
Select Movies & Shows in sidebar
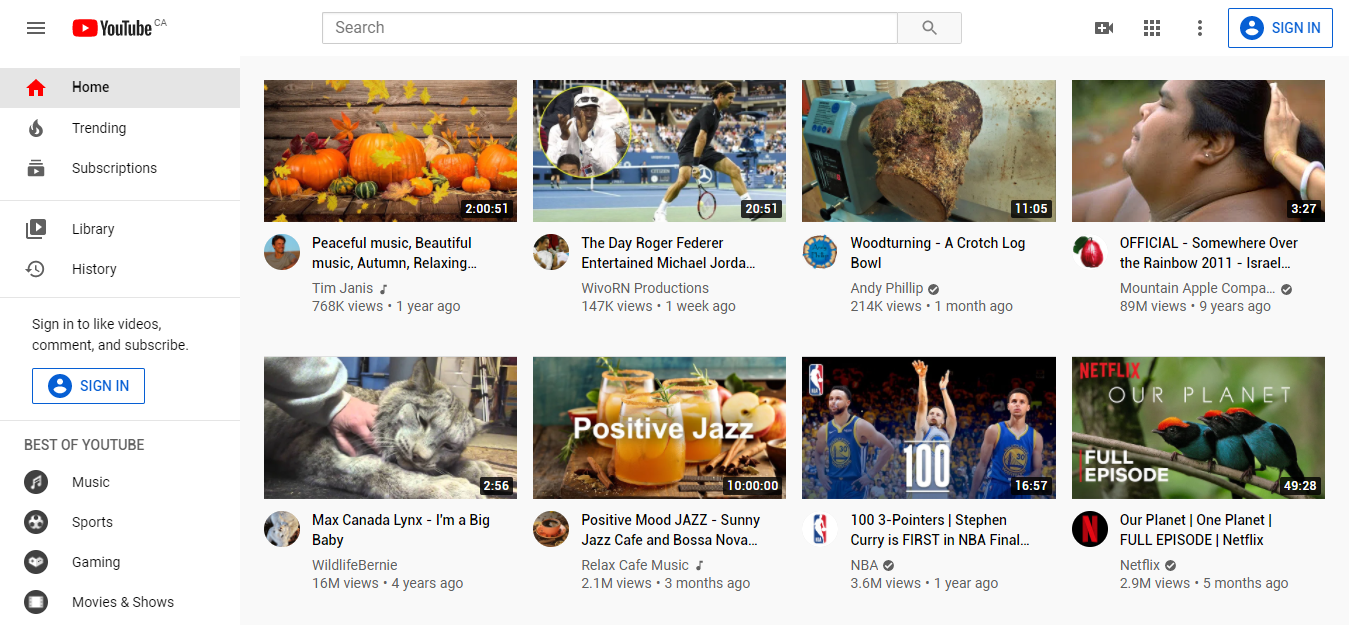120,602
